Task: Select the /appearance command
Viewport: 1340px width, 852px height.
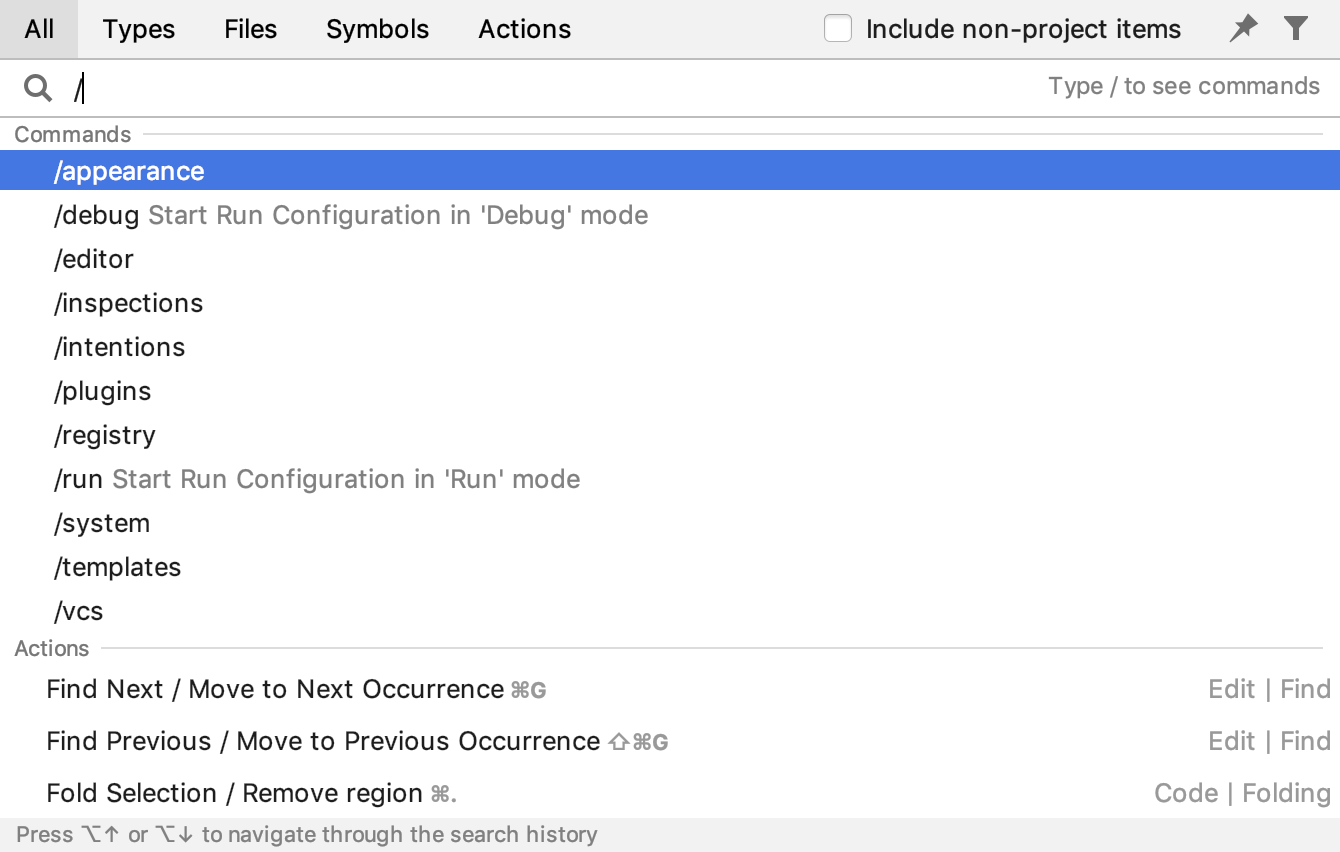Action: coord(129,170)
